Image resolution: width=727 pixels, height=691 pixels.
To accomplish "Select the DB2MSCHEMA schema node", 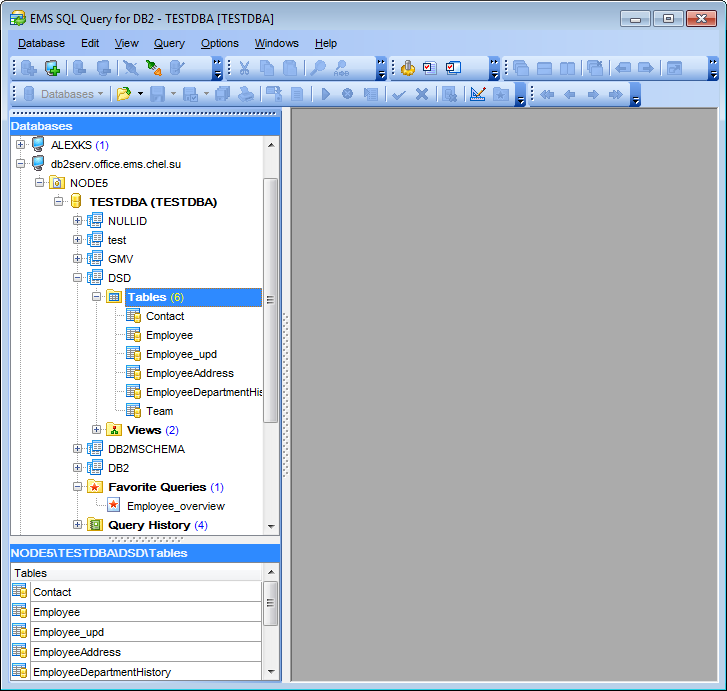I will tap(146, 449).
